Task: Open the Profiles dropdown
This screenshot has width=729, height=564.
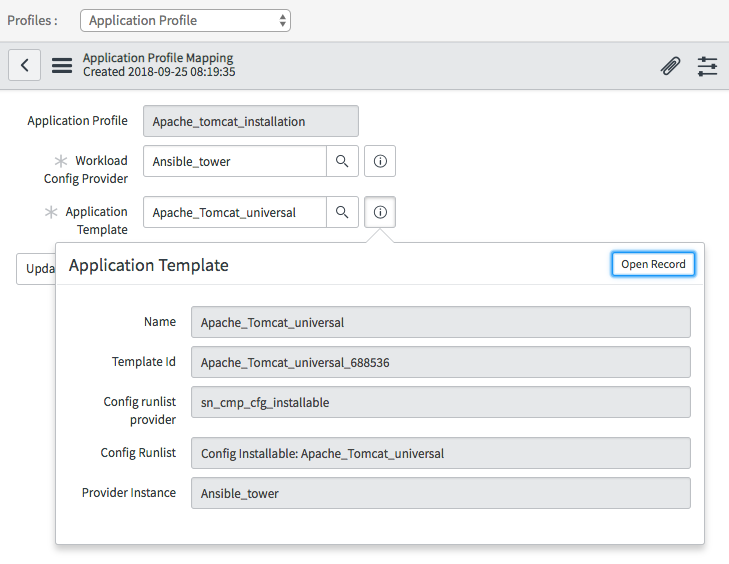Action: [x=186, y=20]
